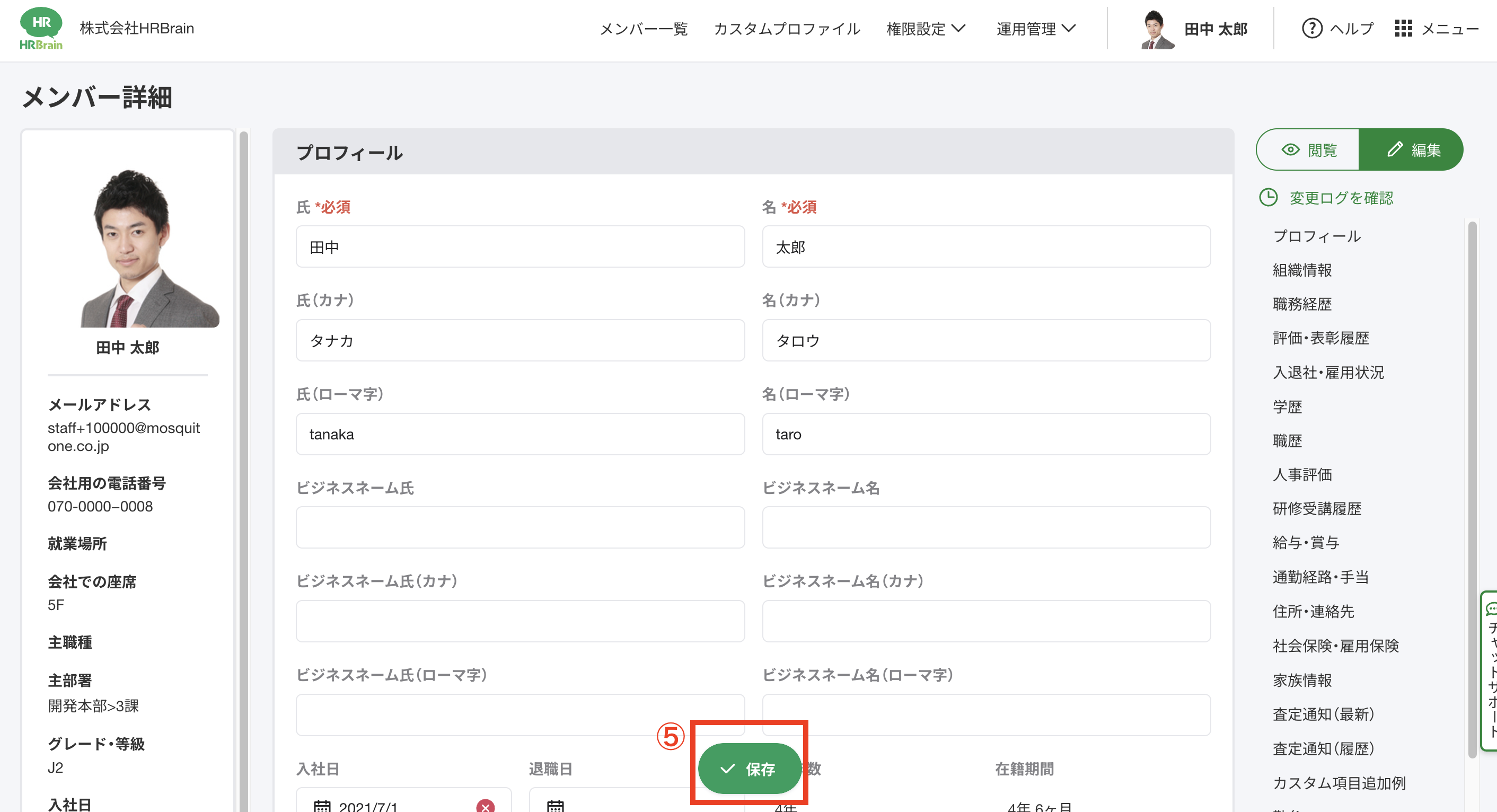Switch to 編集 edit mode

tap(1412, 150)
